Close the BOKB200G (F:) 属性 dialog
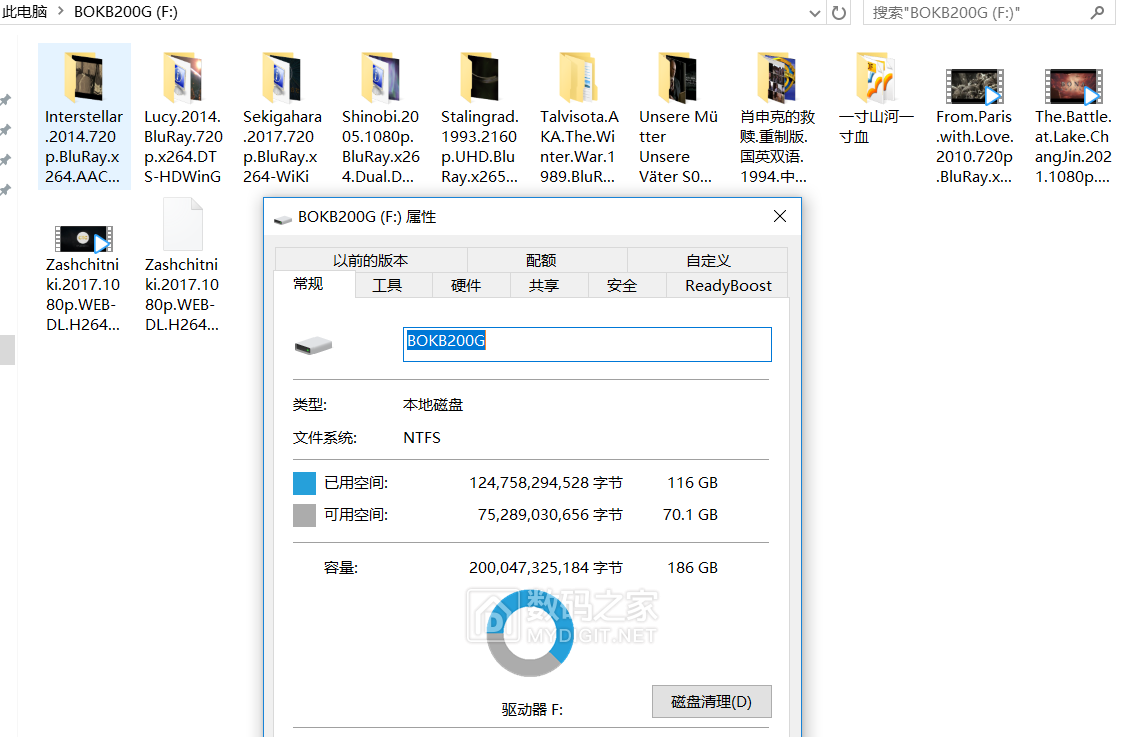1126x737 pixels. pos(780,216)
